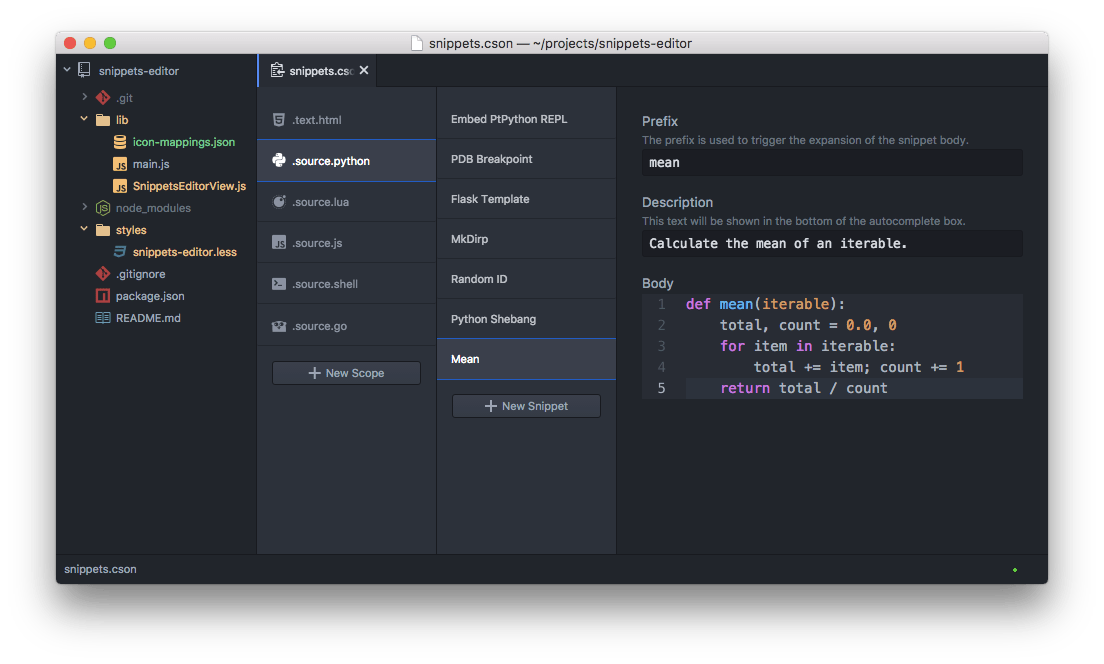Click the Python icon beside .source.python

[x=279, y=161]
